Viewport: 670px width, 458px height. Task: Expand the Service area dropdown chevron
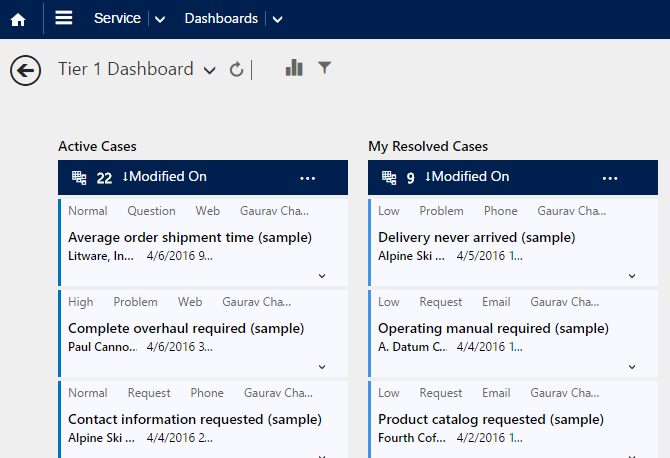pyautogui.click(x=160, y=19)
